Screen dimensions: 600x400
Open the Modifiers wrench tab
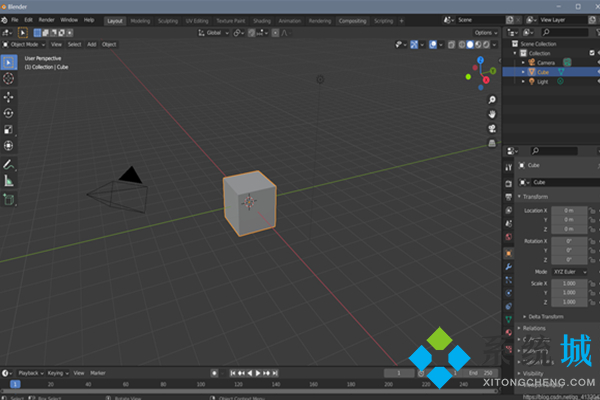tap(509, 267)
